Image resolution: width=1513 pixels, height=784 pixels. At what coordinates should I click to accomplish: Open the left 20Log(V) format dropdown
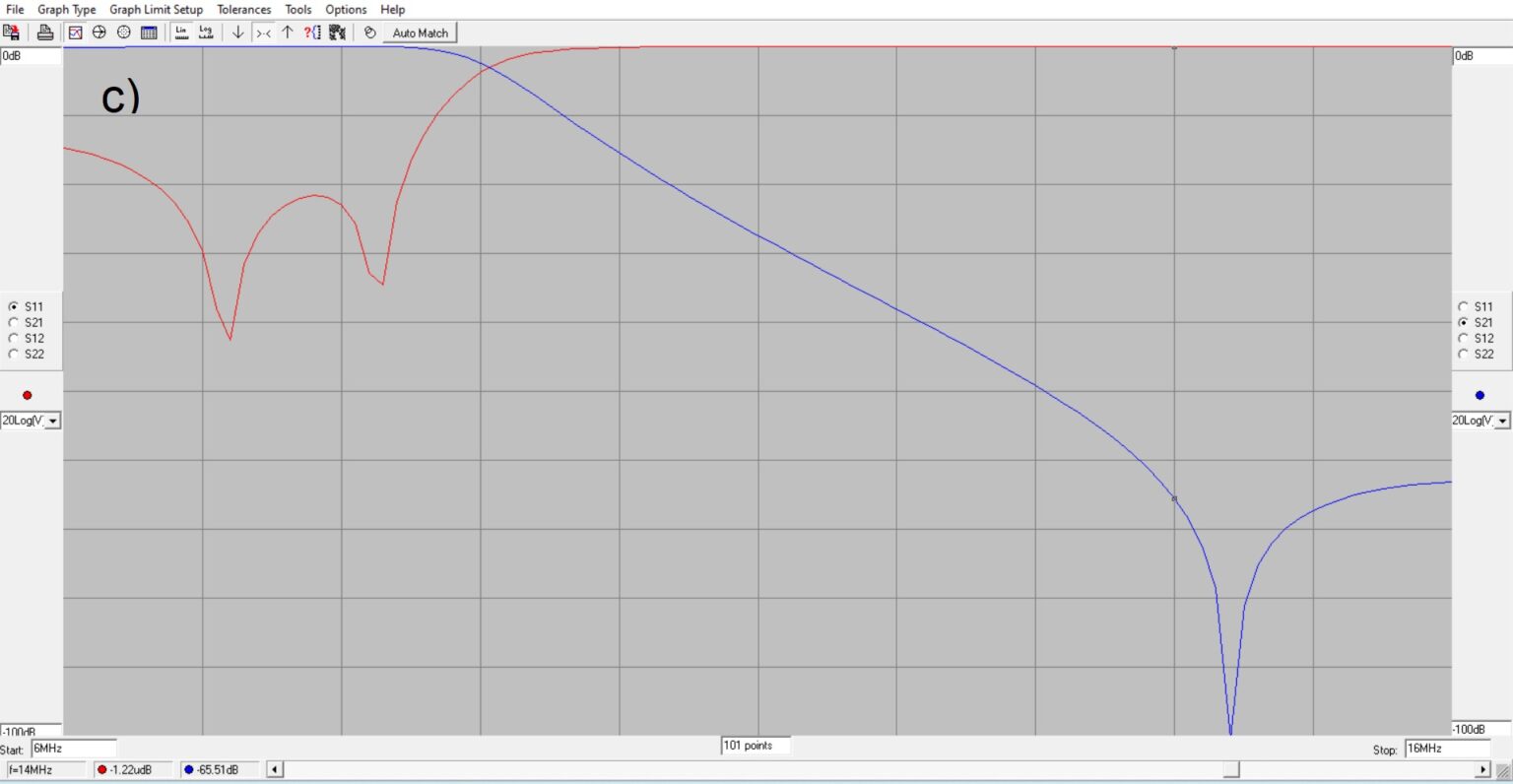tap(52, 420)
